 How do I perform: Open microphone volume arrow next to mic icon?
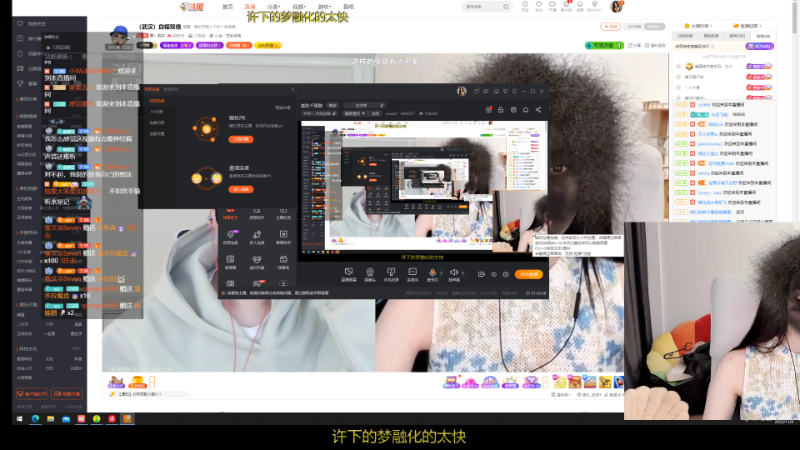[441, 273]
